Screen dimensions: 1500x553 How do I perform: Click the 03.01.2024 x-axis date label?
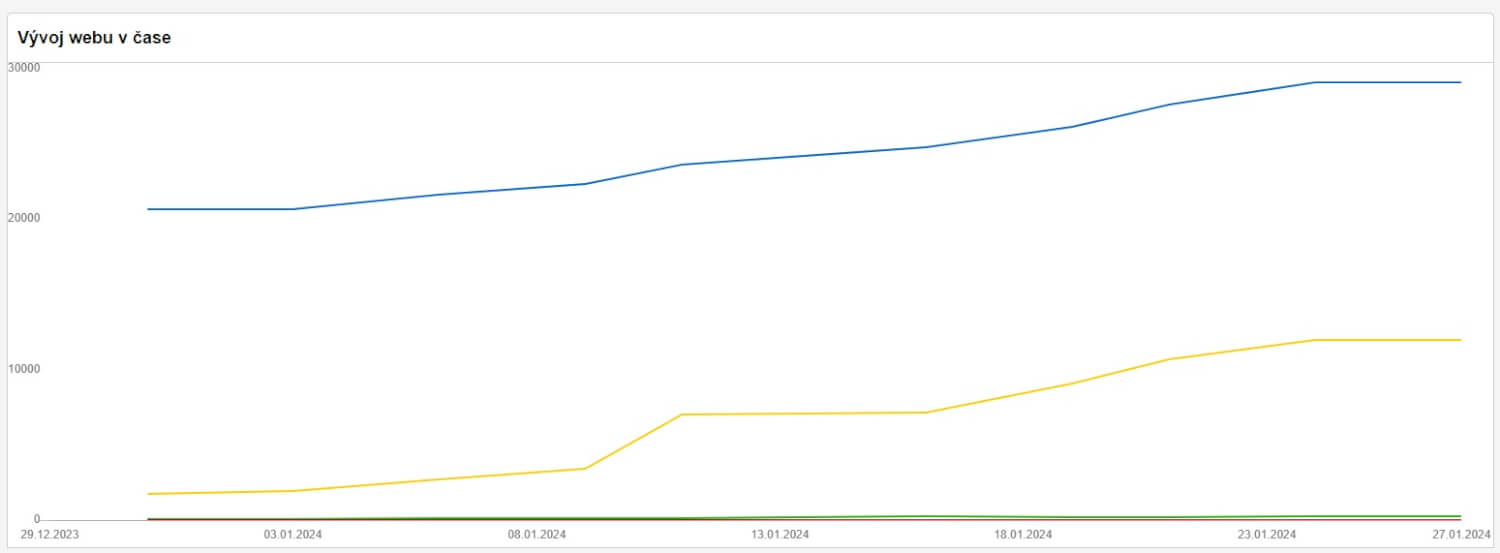[x=293, y=534]
